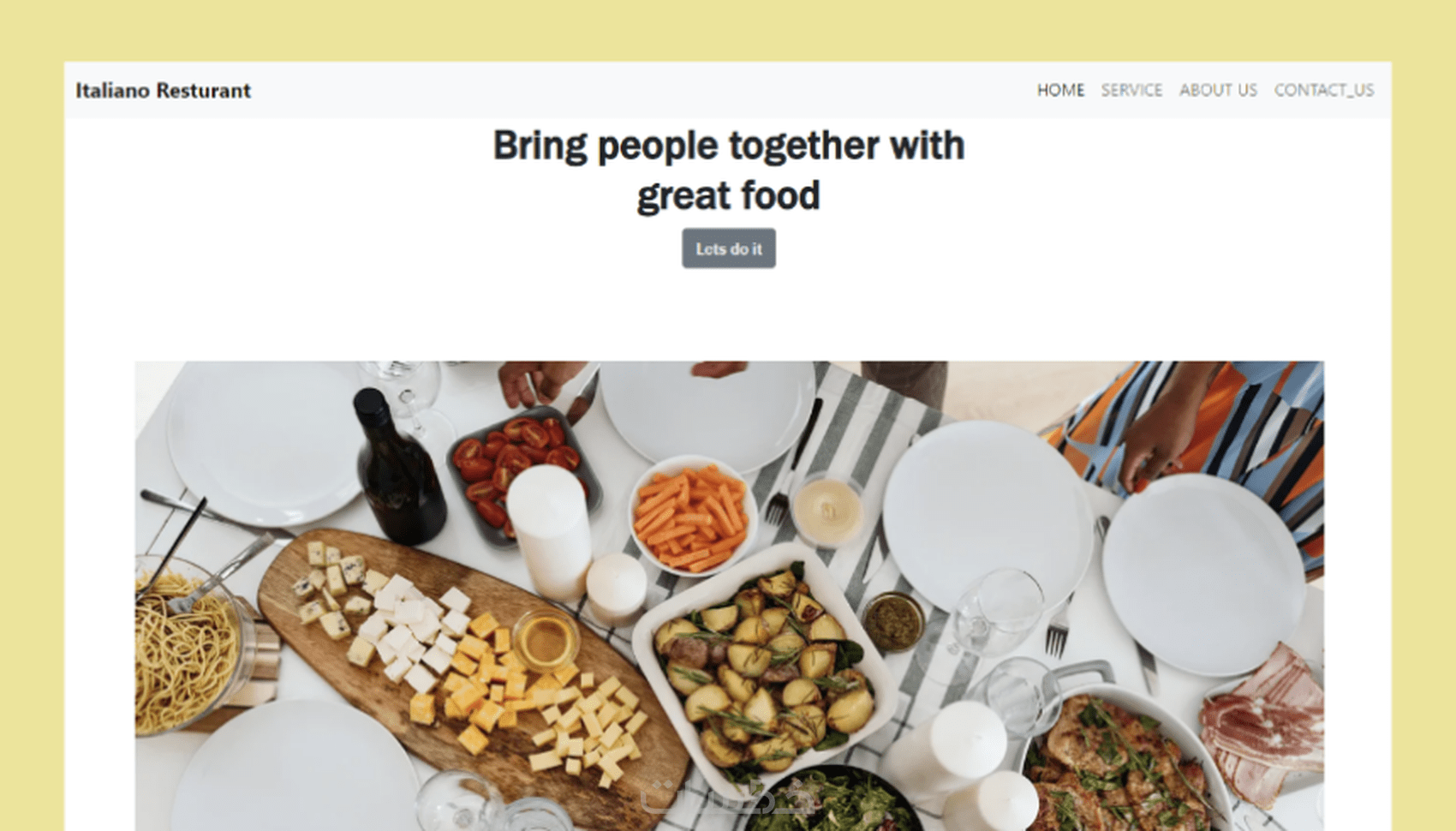Go to the SERVICE page link

(1131, 90)
